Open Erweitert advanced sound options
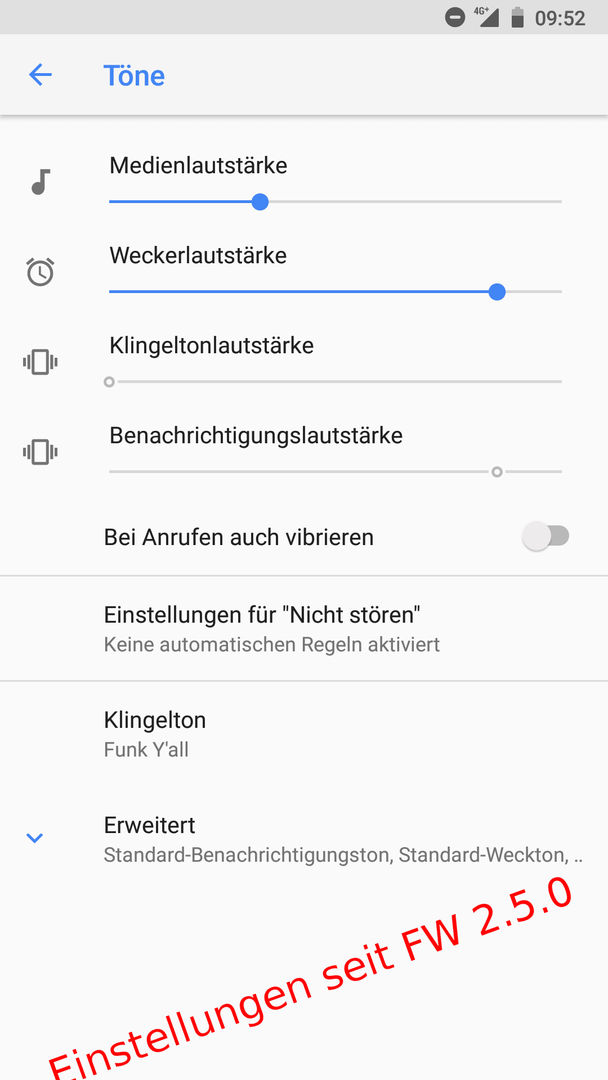Screen dimensions: 608x1080 click(304, 840)
